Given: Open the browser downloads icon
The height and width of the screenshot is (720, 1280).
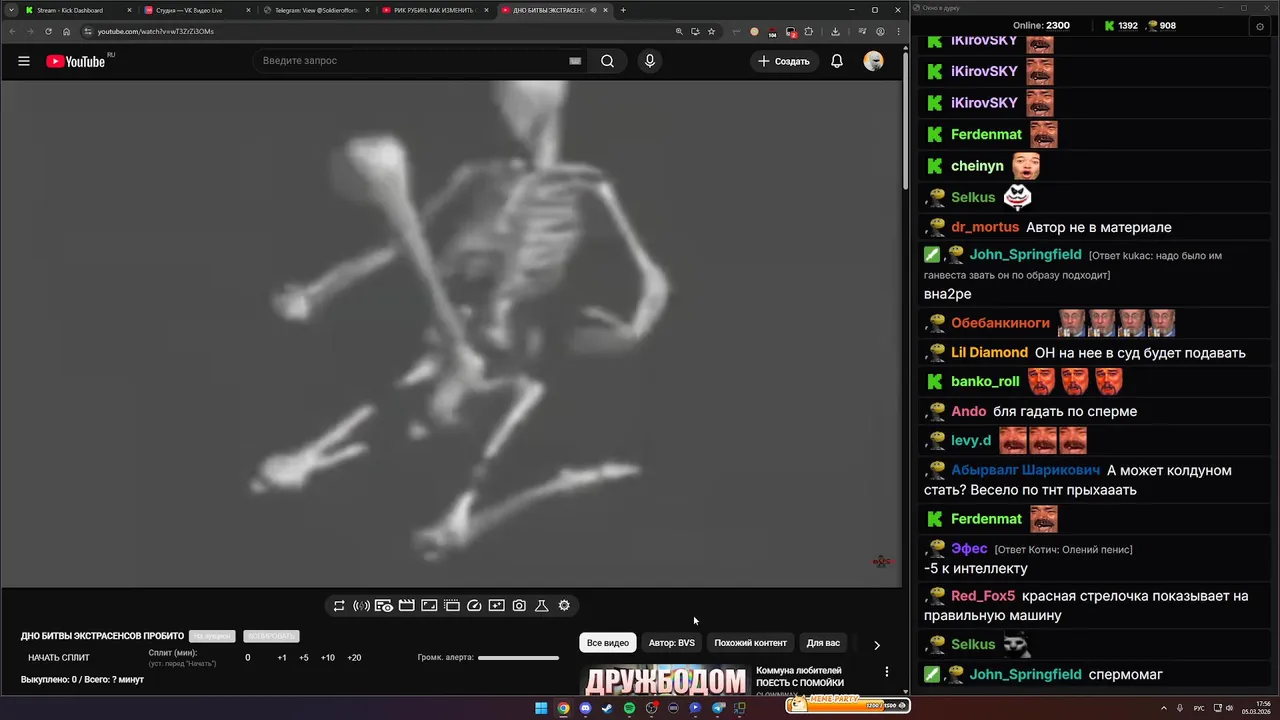Looking at the screenshot, I should (836, 31).
